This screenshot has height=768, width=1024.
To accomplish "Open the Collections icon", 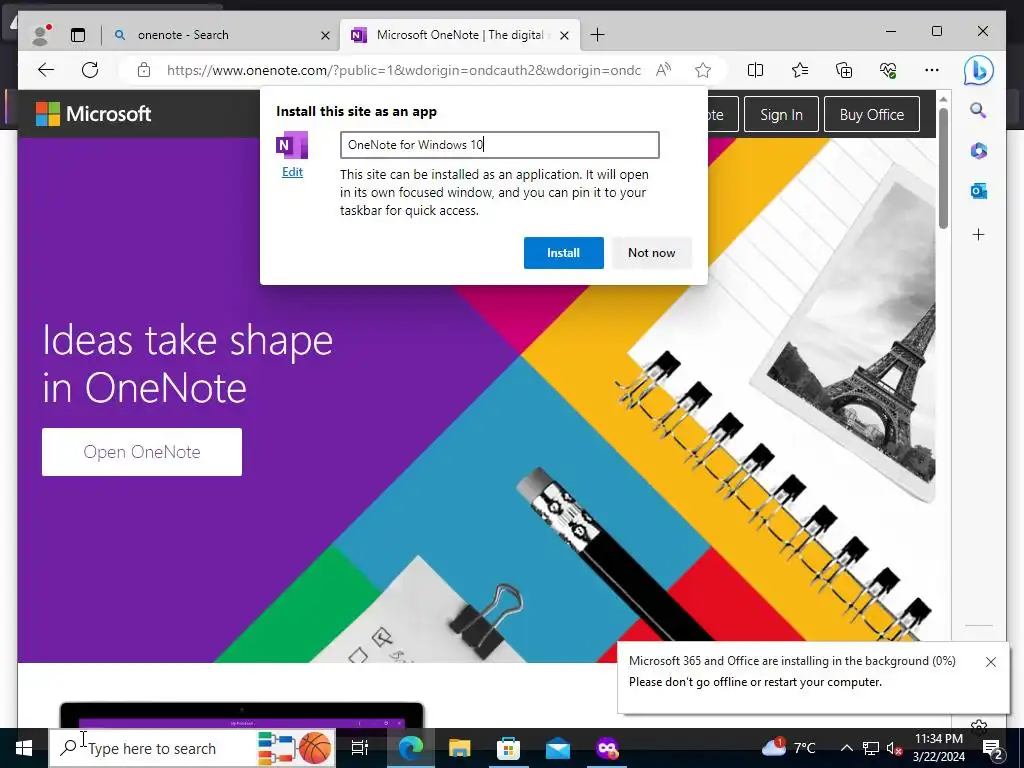I will tap(844, 70).
